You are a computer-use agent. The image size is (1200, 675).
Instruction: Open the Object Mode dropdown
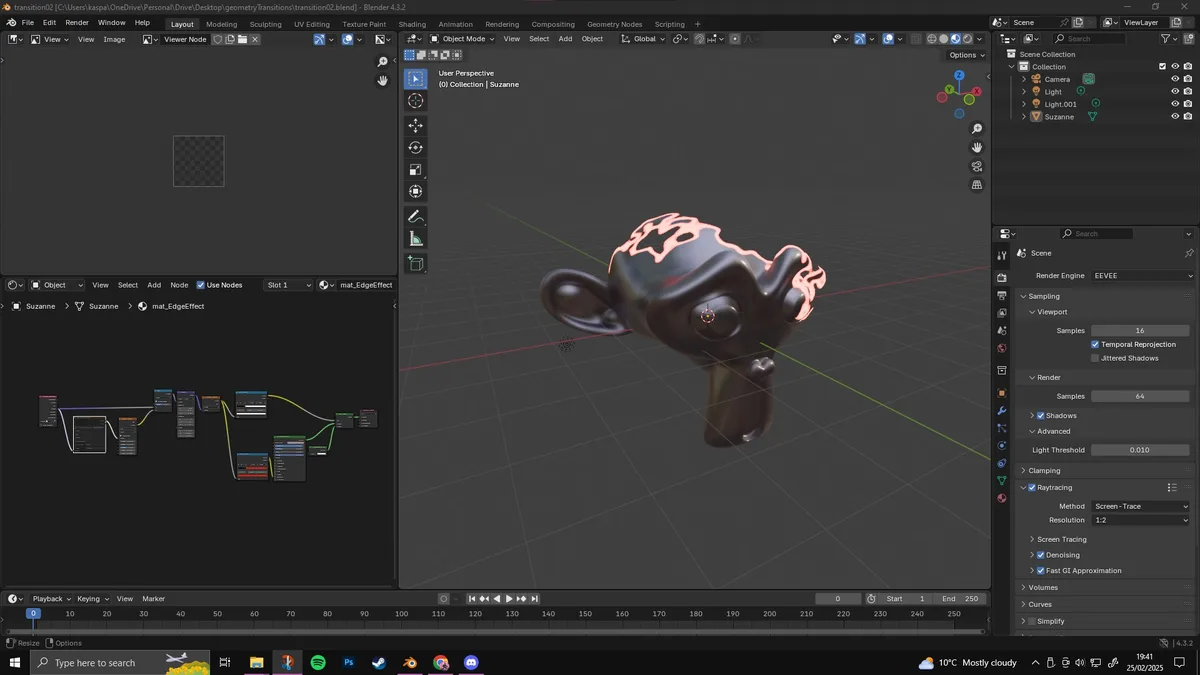point(463,39)
